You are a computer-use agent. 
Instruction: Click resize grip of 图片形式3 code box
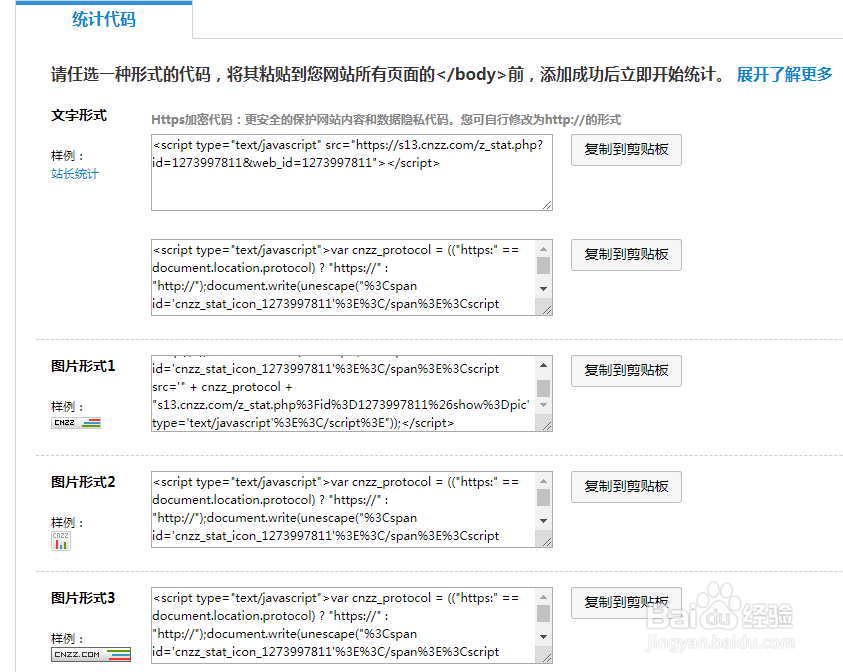[547, 657]
